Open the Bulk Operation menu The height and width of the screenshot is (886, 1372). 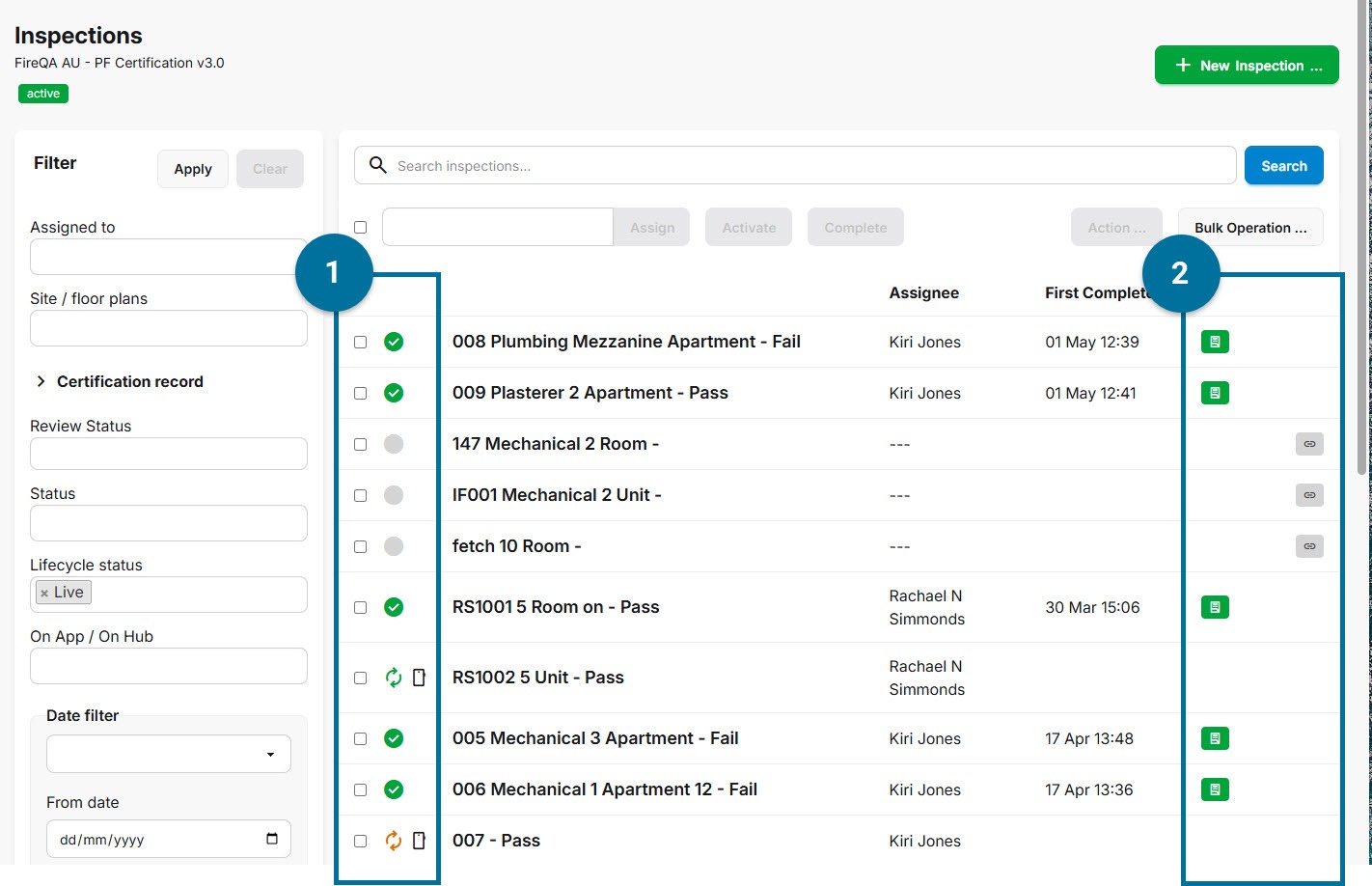click(x=1250, y=227)
